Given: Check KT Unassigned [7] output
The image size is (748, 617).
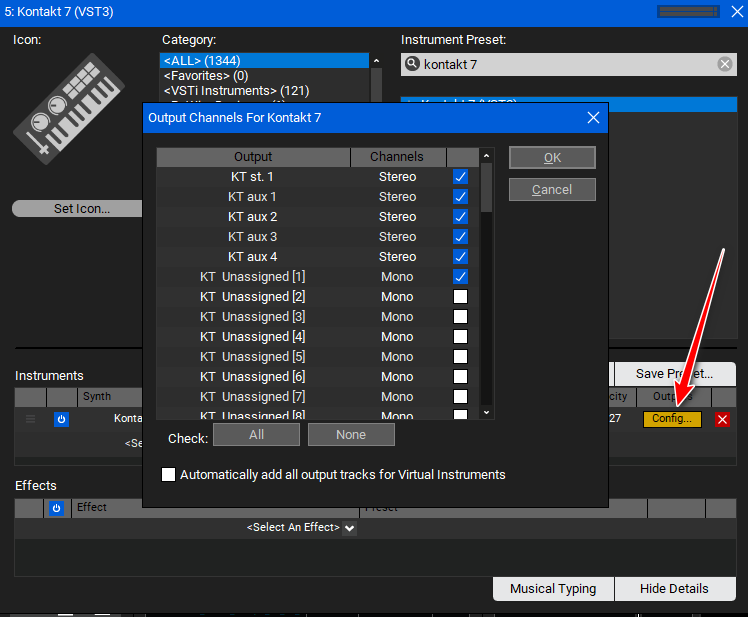Looking at the screenshot, I should tap(460, 397).
